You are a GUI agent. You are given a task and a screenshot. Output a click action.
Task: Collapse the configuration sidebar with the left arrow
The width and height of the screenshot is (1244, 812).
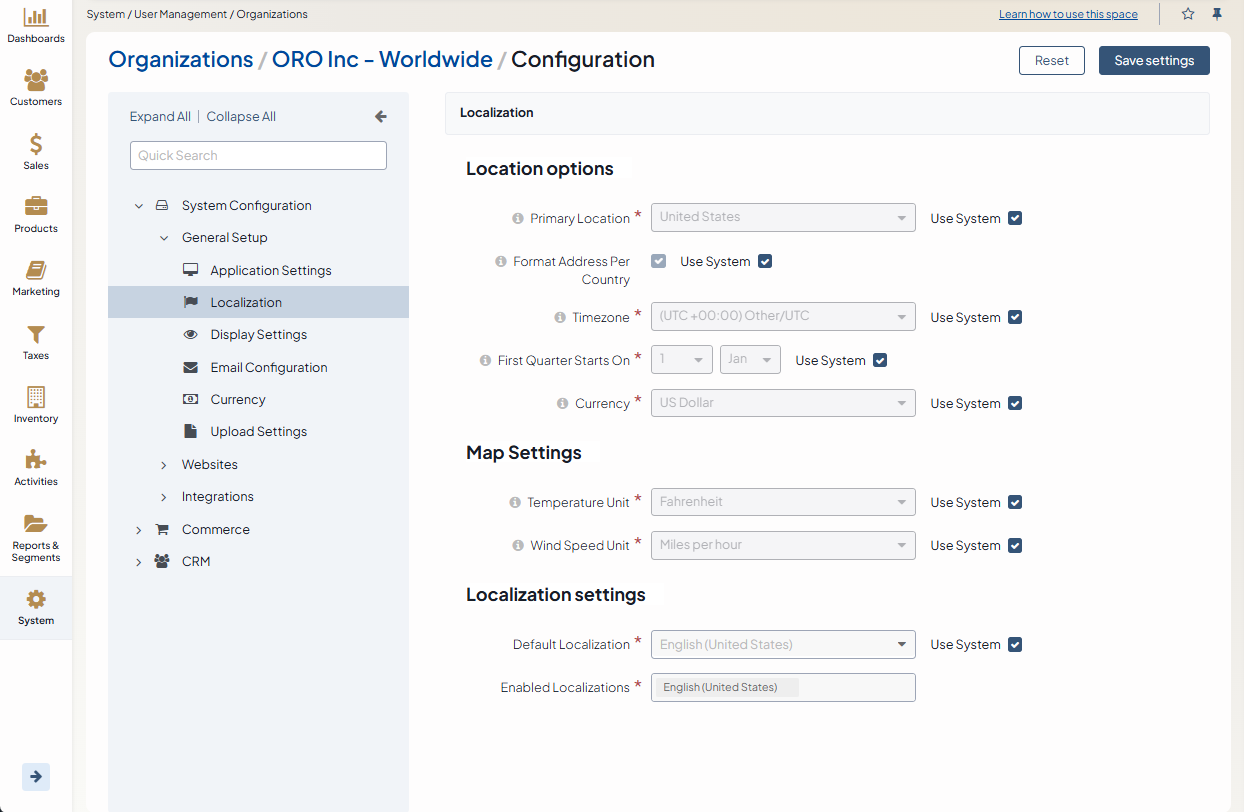coord(380,117)
